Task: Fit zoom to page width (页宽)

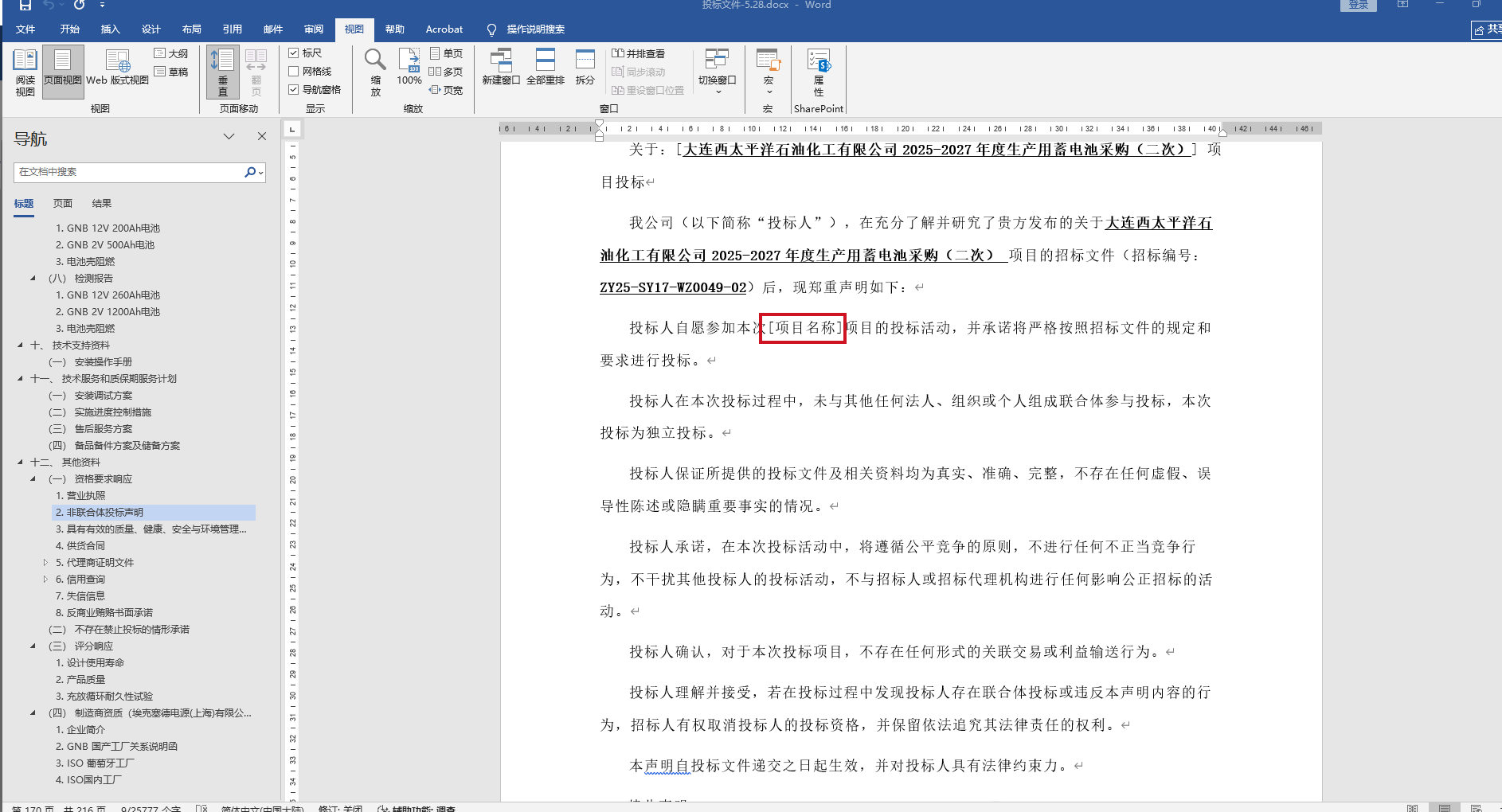Action: 446,90
